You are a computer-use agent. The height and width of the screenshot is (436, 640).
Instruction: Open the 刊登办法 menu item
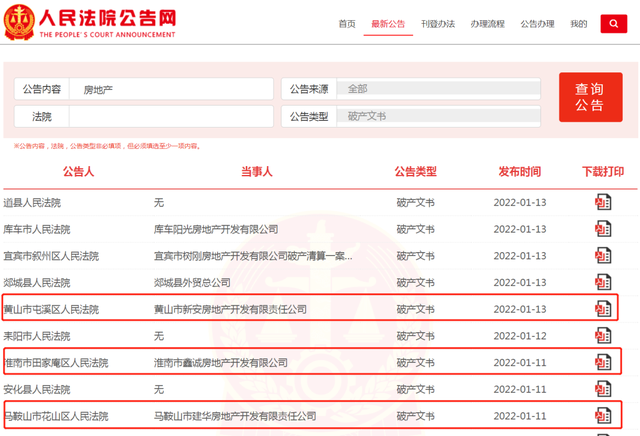click(x=438, y=24)
